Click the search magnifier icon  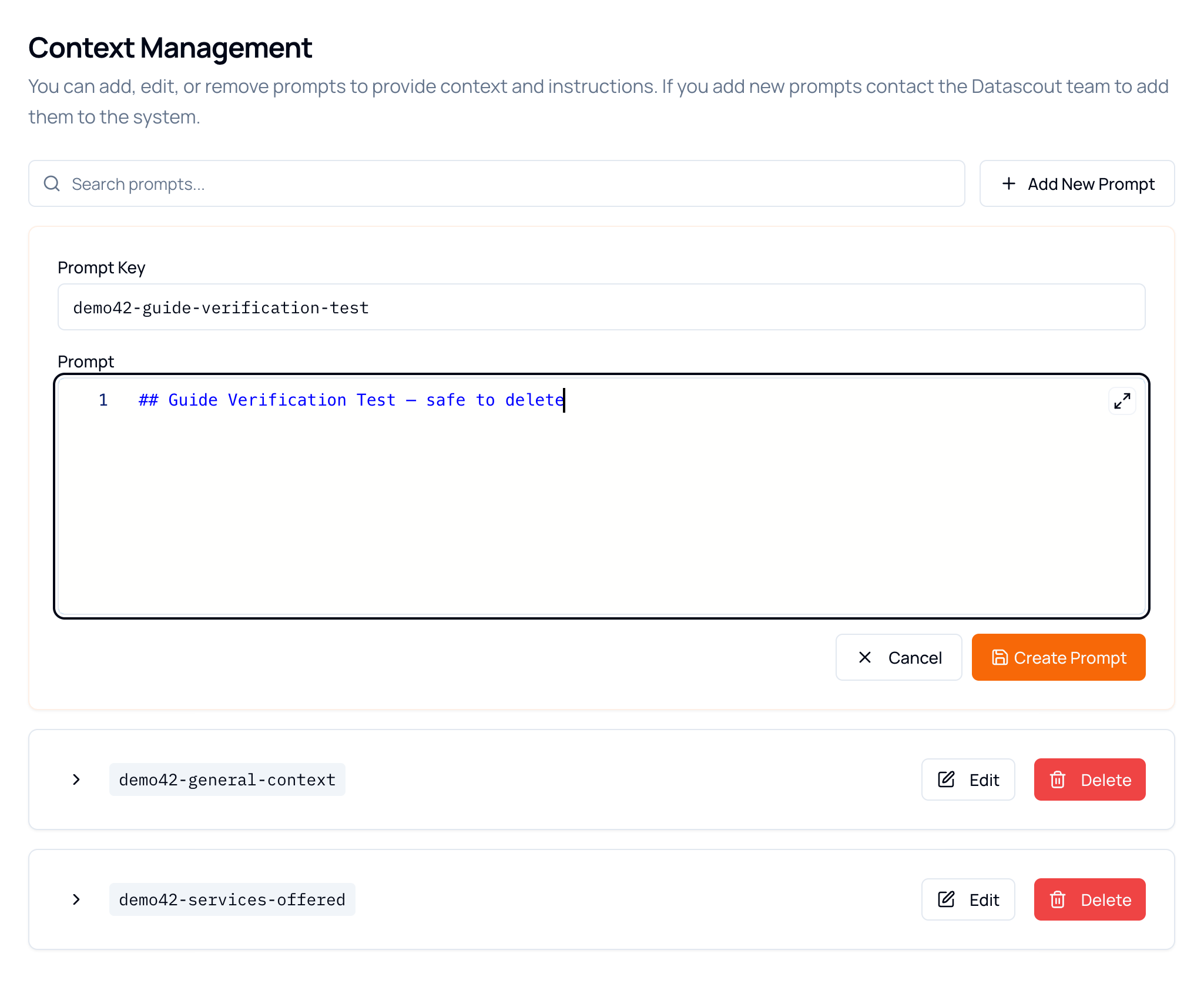tap(52, 183)
